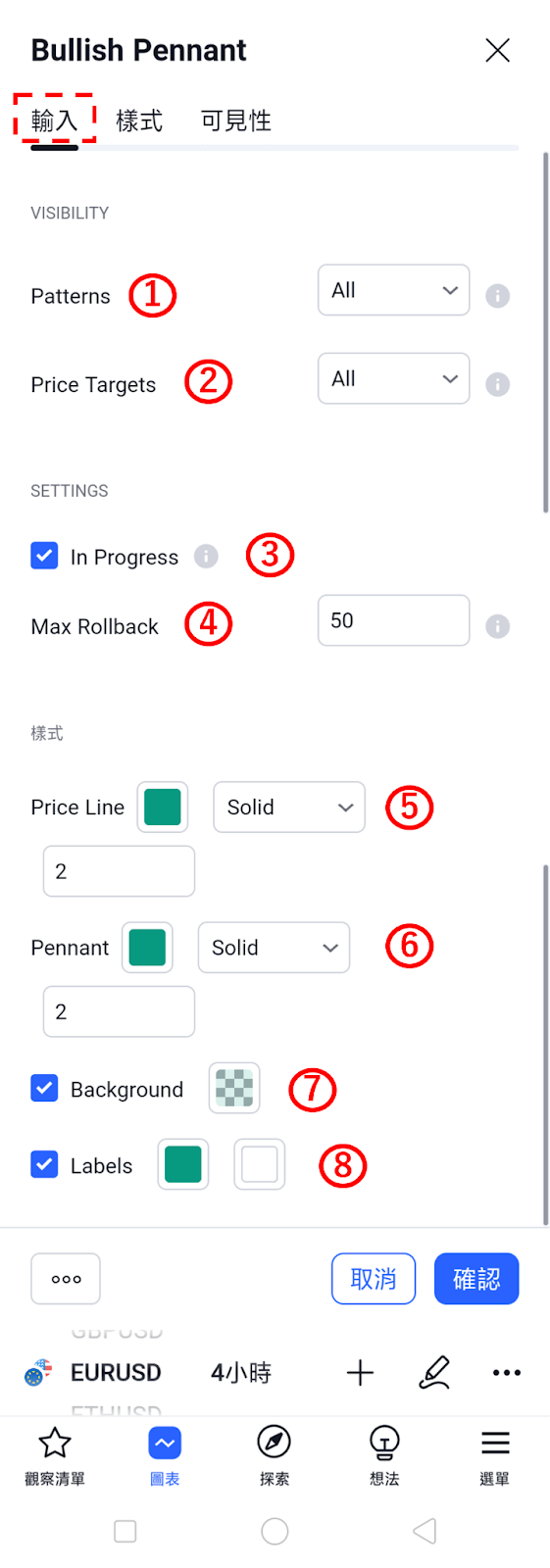The width and height of the screenshot is (550, 1568).
Task: Open the 觀察清單 watchlist star icon
Action: tap(55, 1443)
